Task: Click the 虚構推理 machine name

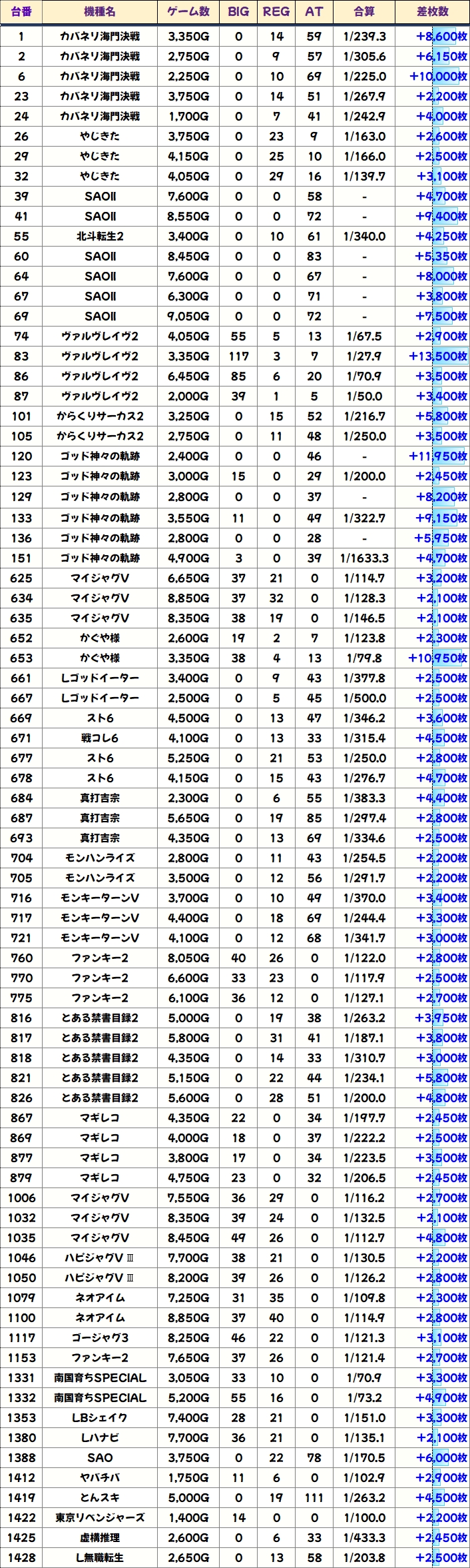Action: pos(100,1537)
